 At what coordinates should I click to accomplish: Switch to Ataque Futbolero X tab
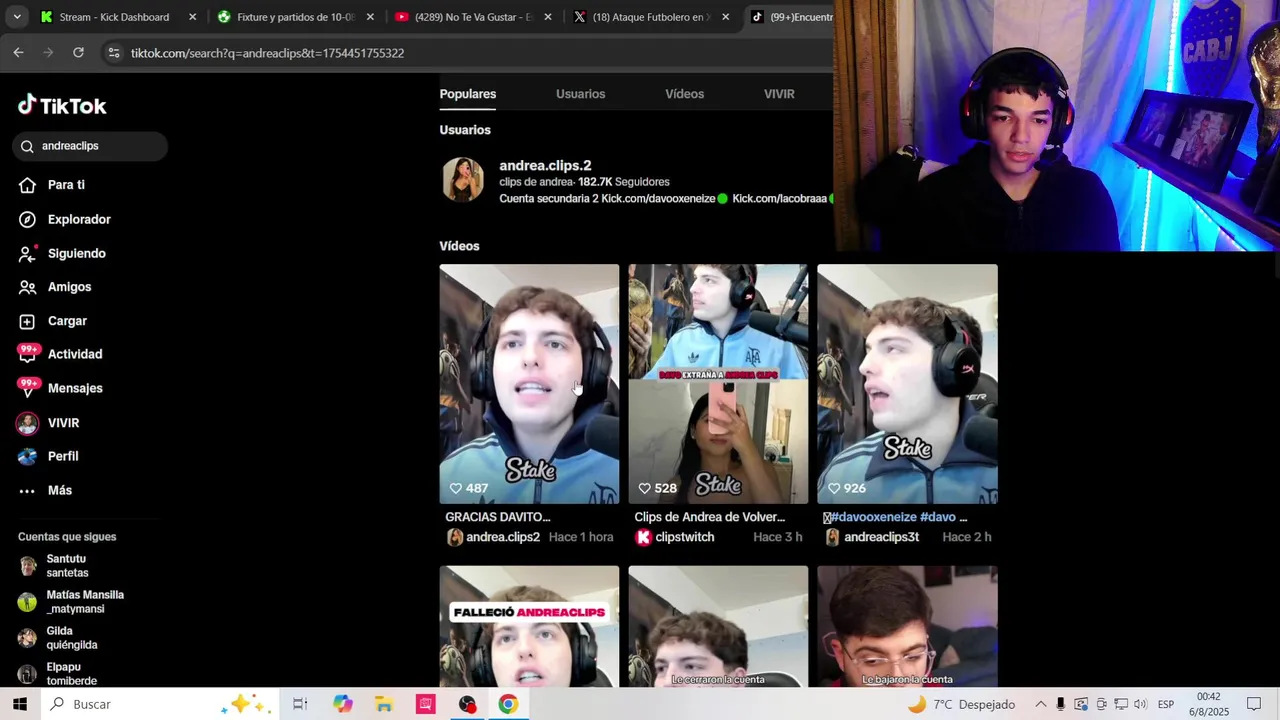coord(651,17)
